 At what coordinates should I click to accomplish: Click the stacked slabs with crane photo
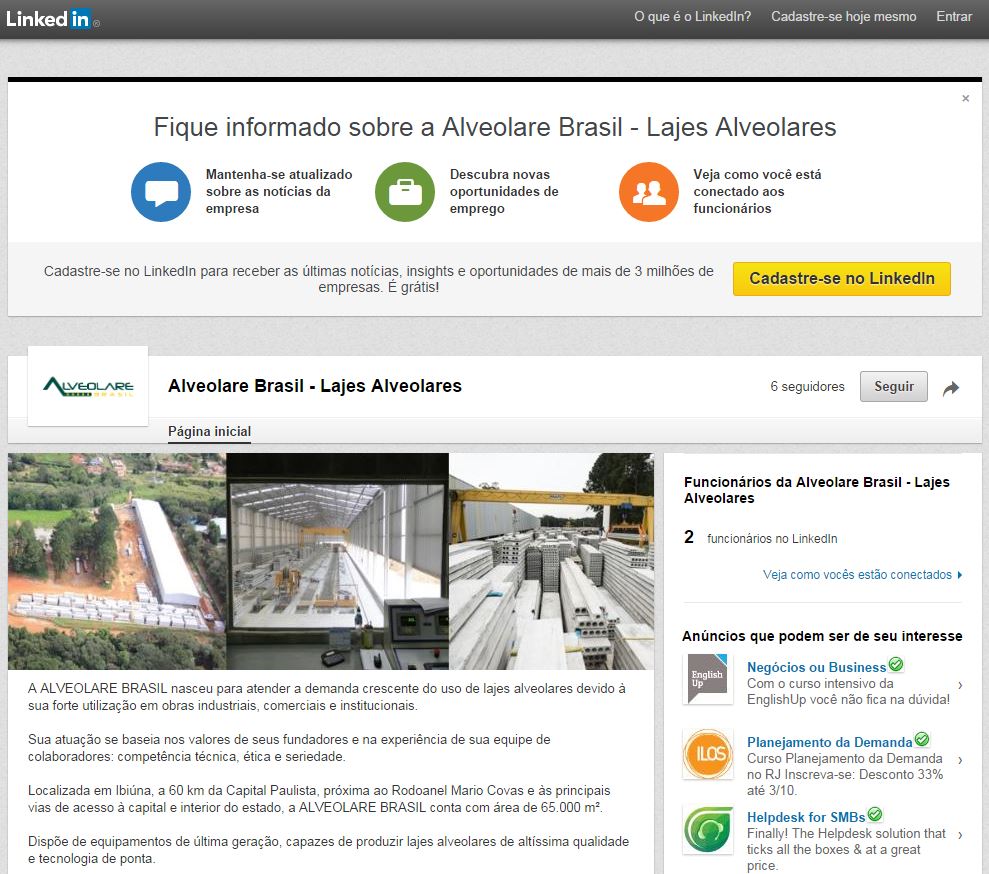(551, 561)
